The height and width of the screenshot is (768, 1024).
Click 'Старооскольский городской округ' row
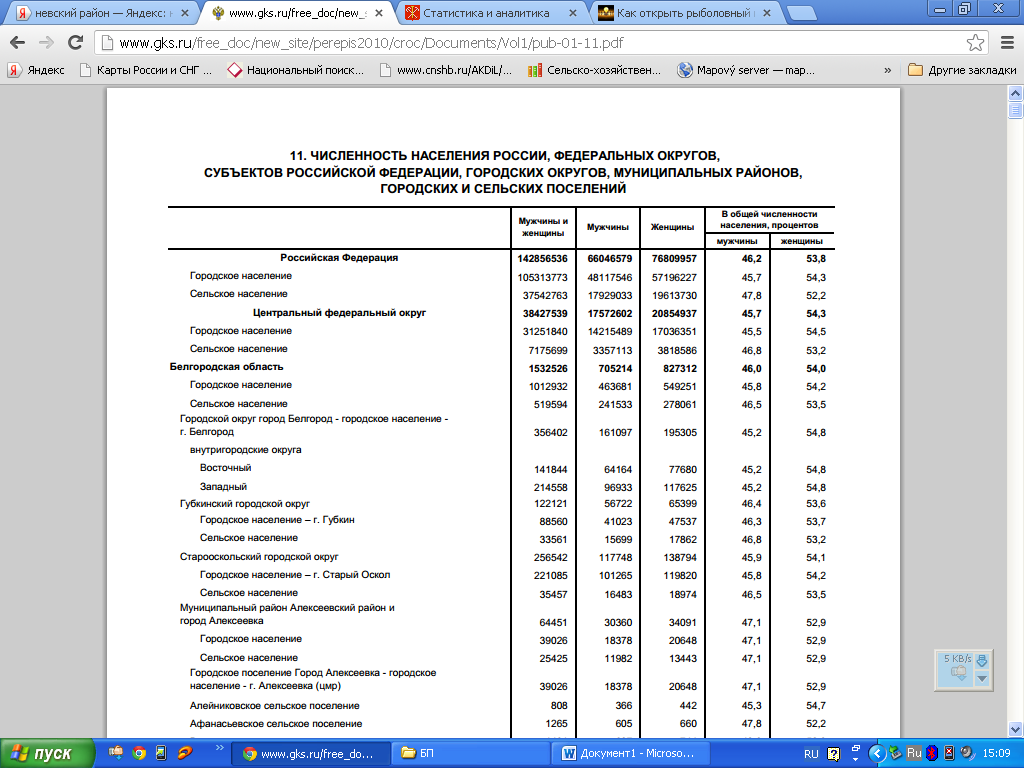259,557
